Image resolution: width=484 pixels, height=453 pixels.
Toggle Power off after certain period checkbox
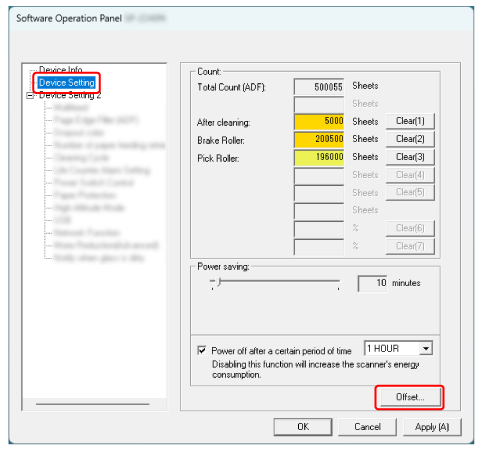click(202, 350)
